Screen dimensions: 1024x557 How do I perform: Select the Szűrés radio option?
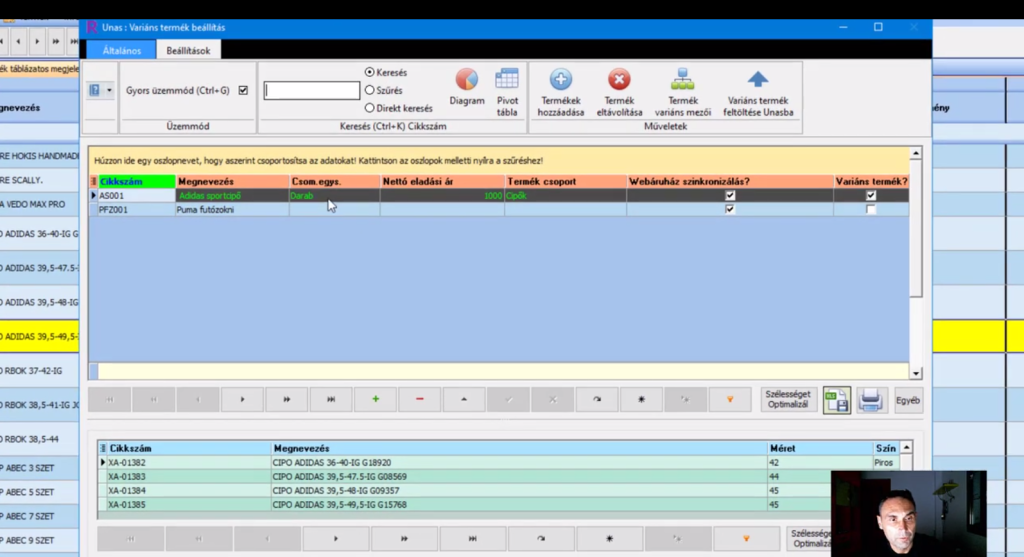pos(370,90)
